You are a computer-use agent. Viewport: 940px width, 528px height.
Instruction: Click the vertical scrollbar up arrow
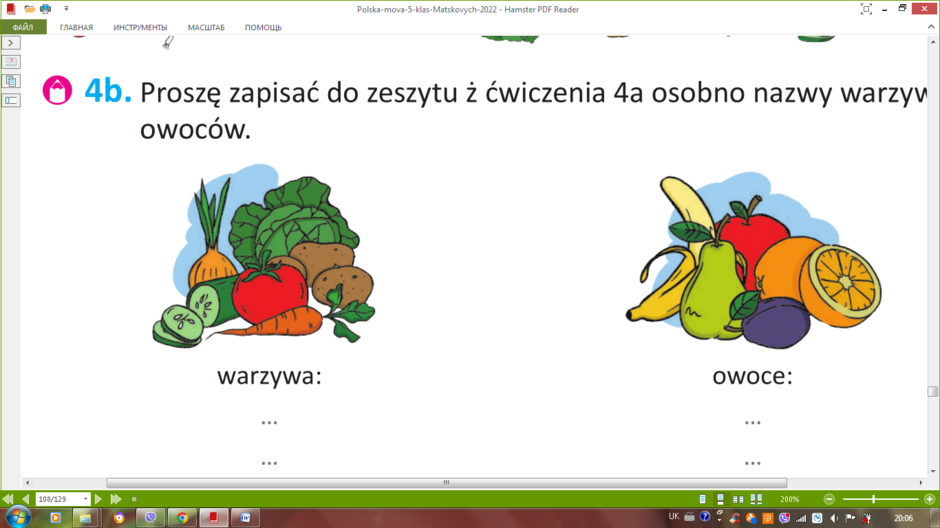932,42
